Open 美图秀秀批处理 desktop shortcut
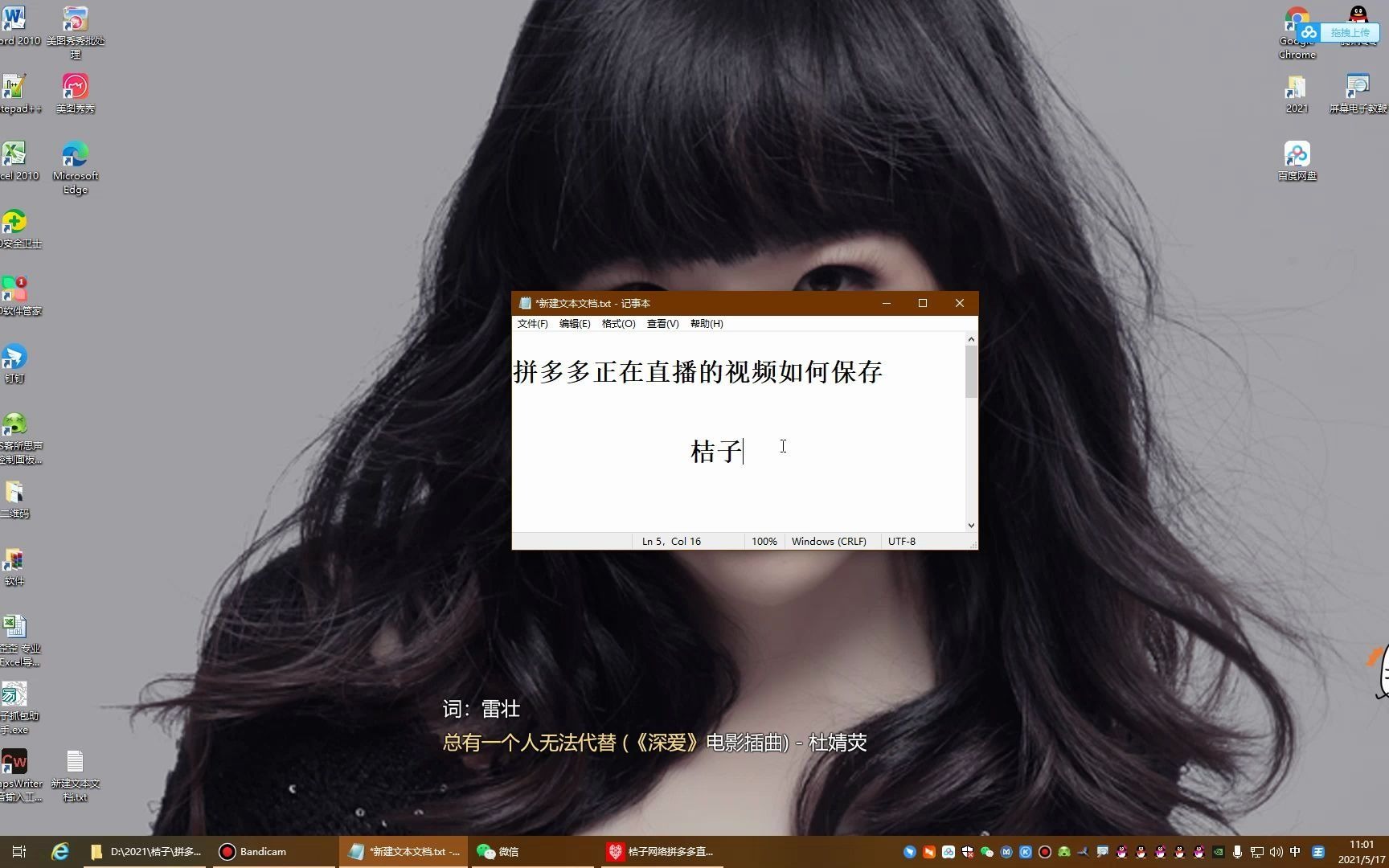 click(x=76, y=32)
